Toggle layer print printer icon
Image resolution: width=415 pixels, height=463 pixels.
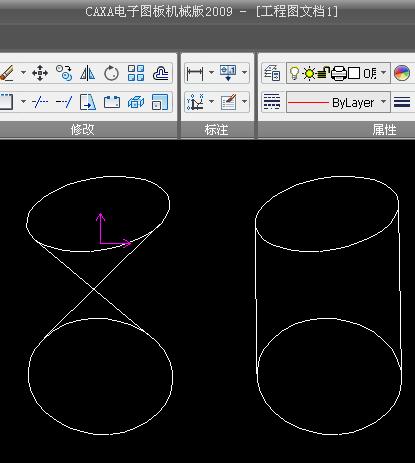coord(339,73)
